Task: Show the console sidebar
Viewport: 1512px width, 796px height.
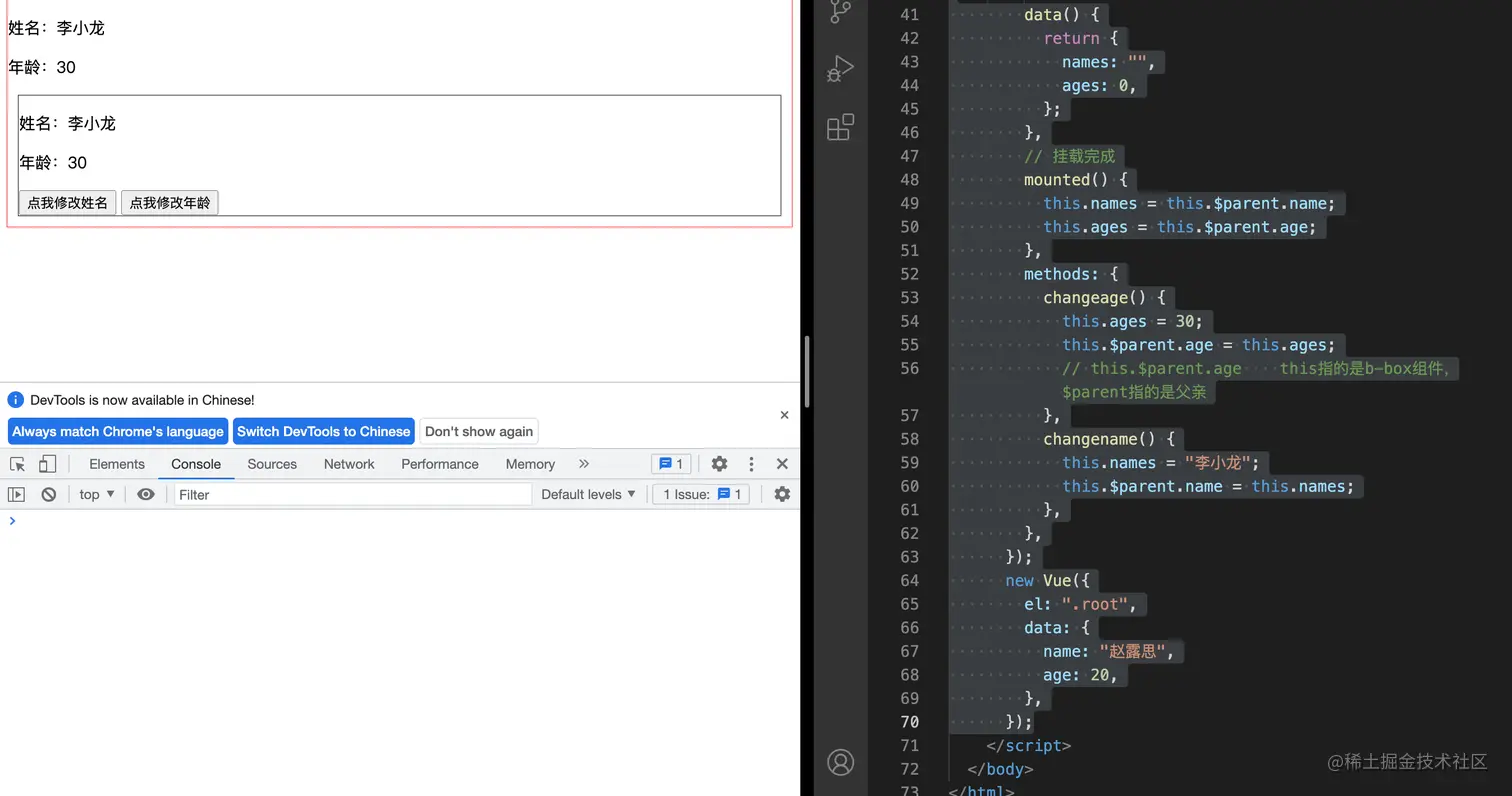Action: coord(16,494)
